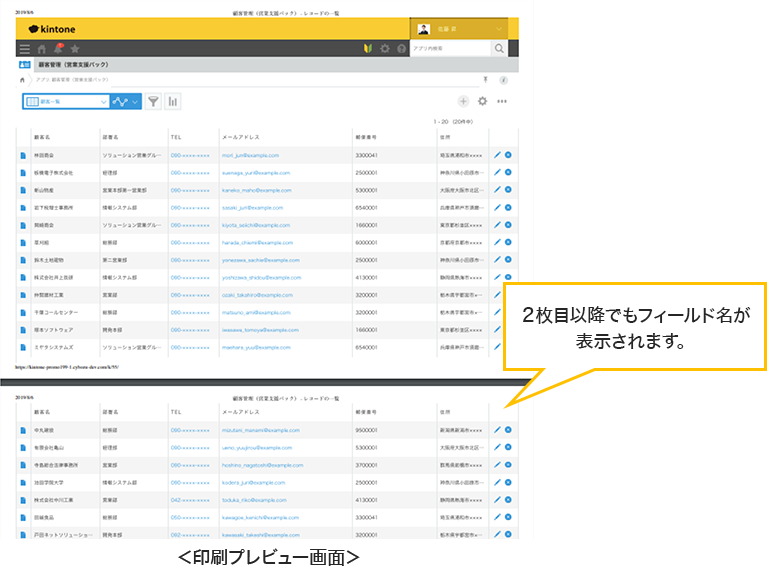
Task: Open the help question mark icon
Action: coord(402,48)
